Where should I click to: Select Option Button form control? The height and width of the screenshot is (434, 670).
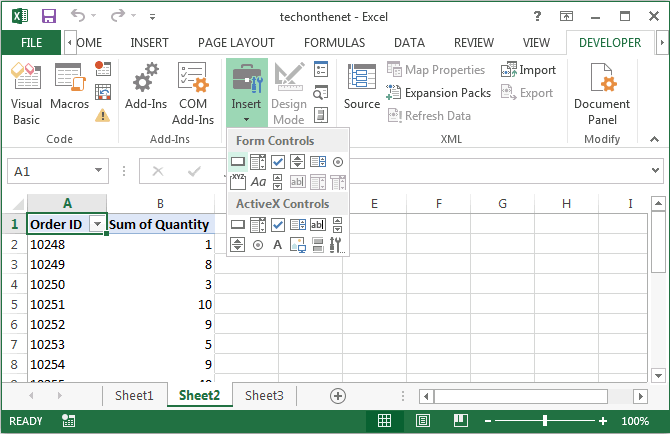point(338,162)
